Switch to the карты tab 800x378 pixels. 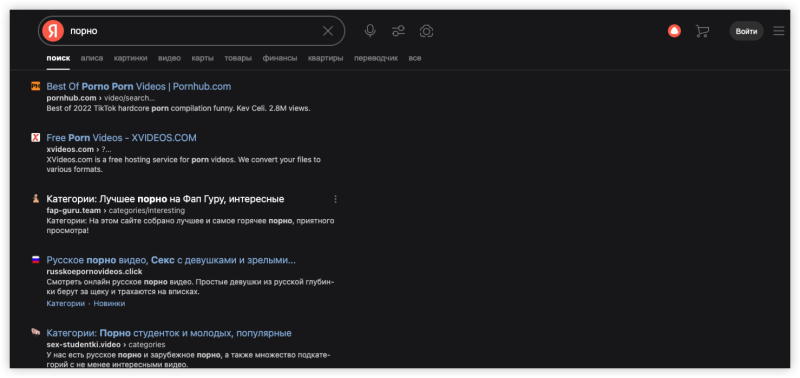point(203,58)
